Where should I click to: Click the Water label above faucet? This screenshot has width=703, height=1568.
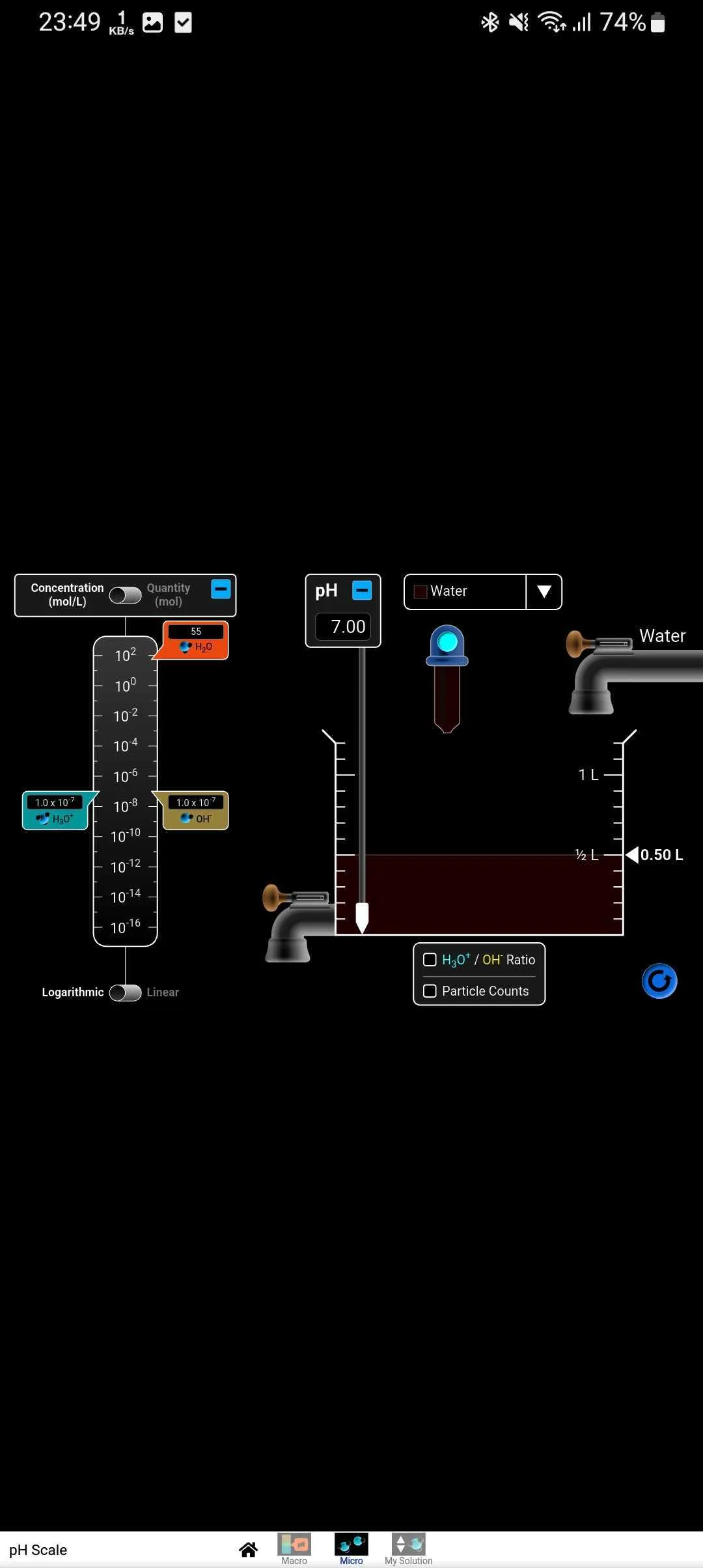[663, 636]
